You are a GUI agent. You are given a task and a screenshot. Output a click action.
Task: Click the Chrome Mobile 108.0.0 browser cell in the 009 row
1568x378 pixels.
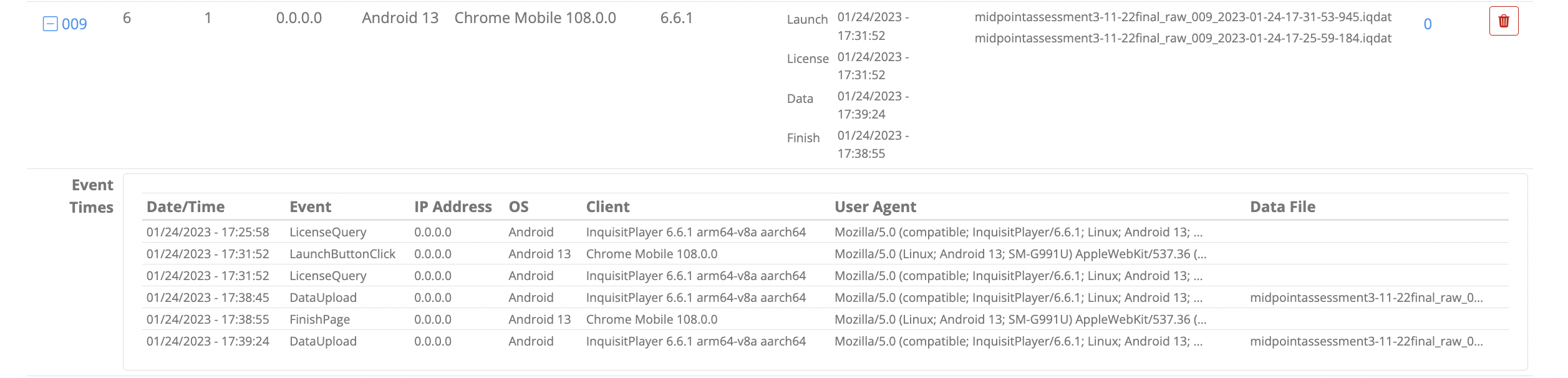(x=535, y=18)
